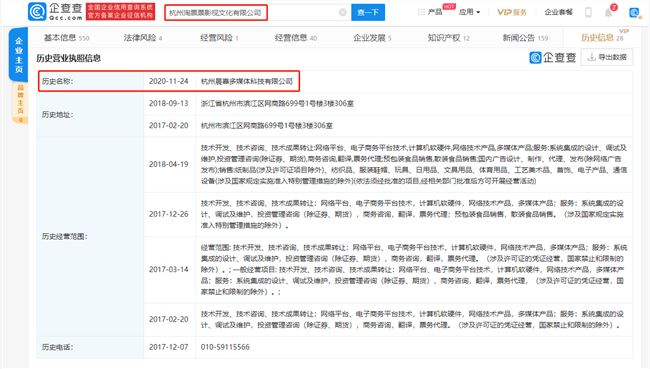Image resolution: width=650 pixels, height=369 pixels.
Task: Click the 导出数据 export button
Action: coord(607,57)
